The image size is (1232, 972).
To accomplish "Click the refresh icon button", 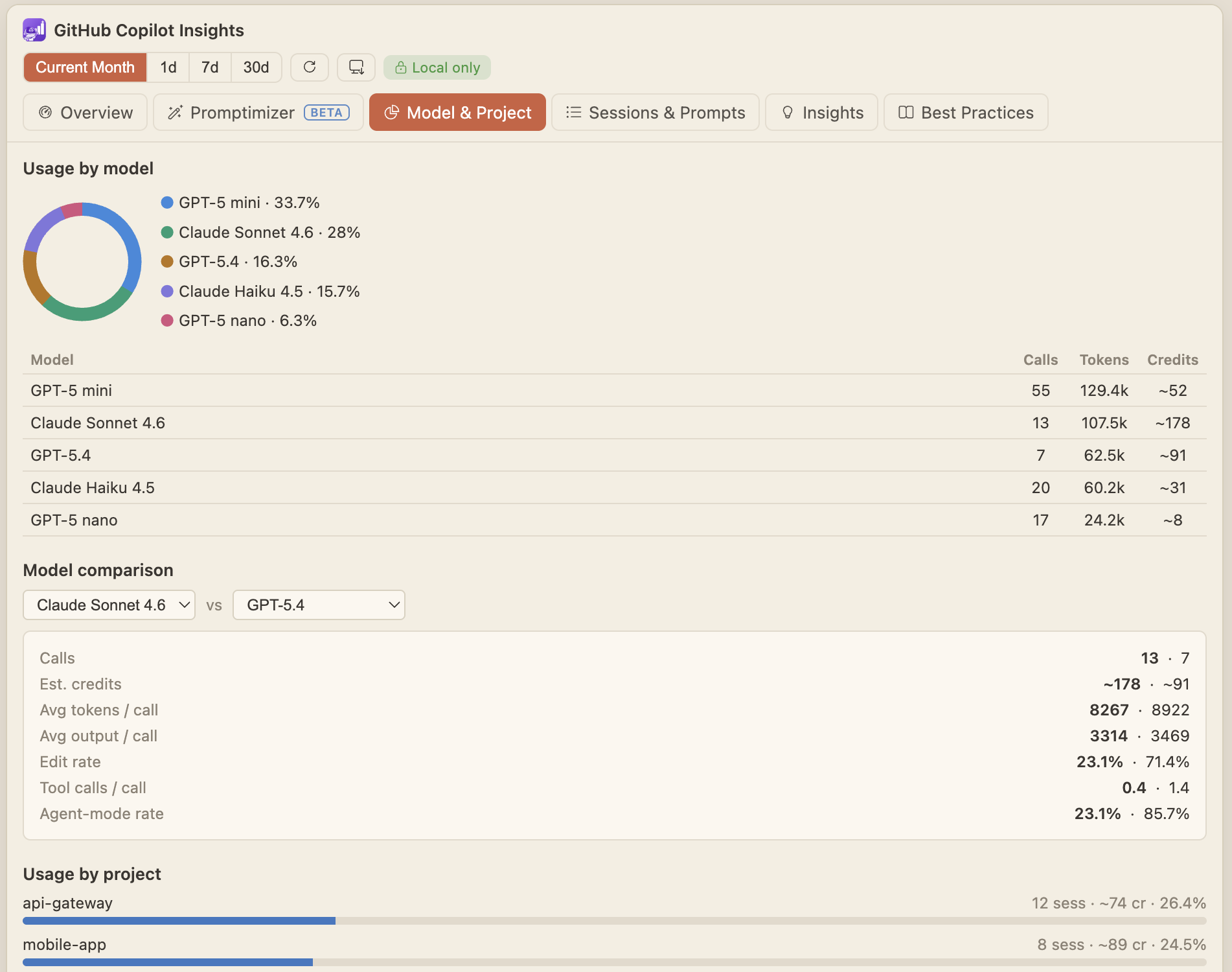I will point(310,67).
